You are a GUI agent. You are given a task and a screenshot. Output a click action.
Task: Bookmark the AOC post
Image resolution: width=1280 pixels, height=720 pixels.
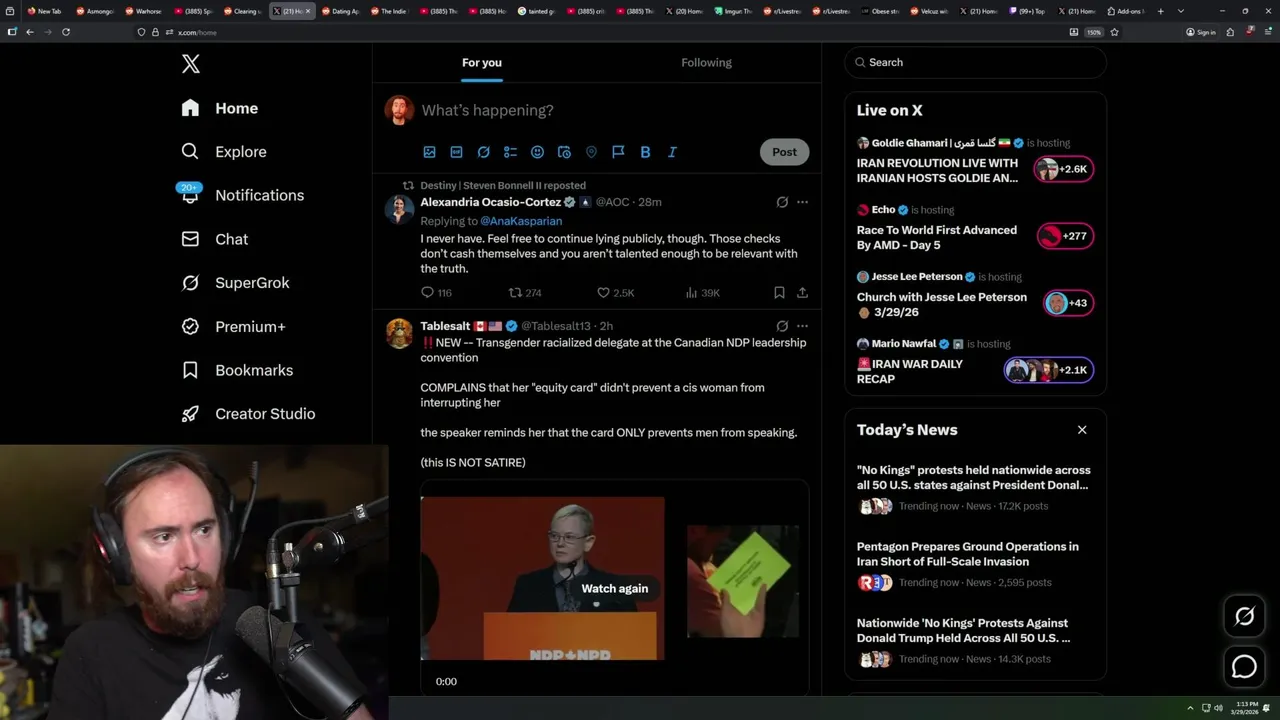tap(779, 293)
